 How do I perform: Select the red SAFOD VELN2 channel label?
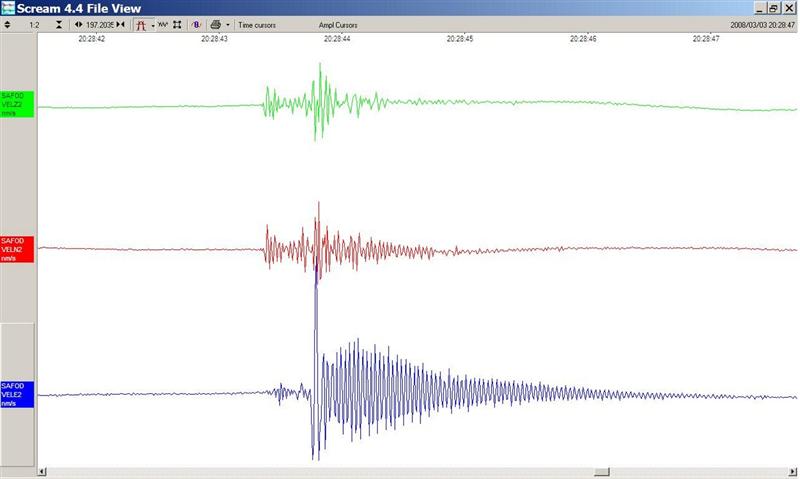17,249
